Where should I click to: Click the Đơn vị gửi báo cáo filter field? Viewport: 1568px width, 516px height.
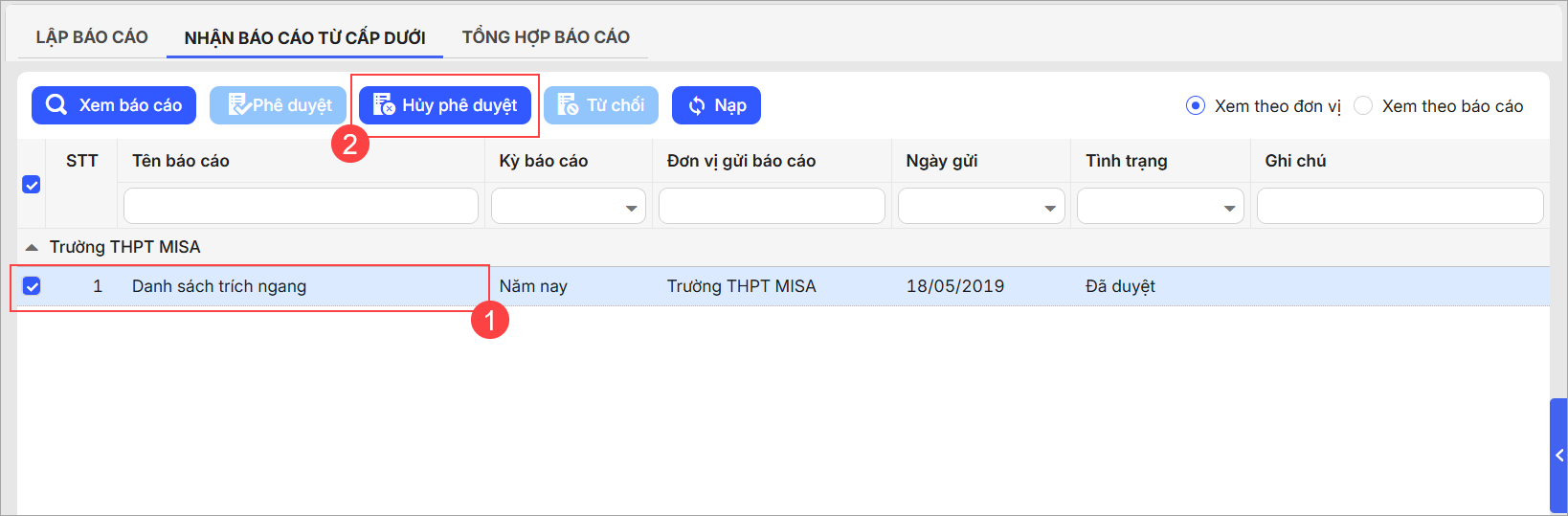(772, 207)
